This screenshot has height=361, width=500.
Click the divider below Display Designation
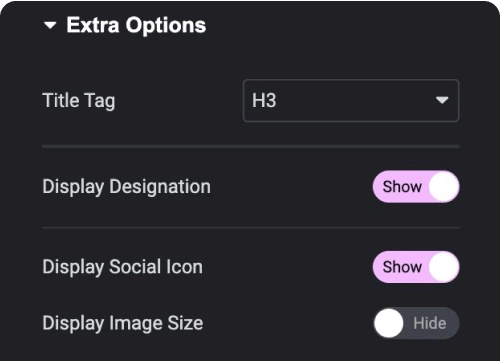pyautogui.click(x=251, y=228)
